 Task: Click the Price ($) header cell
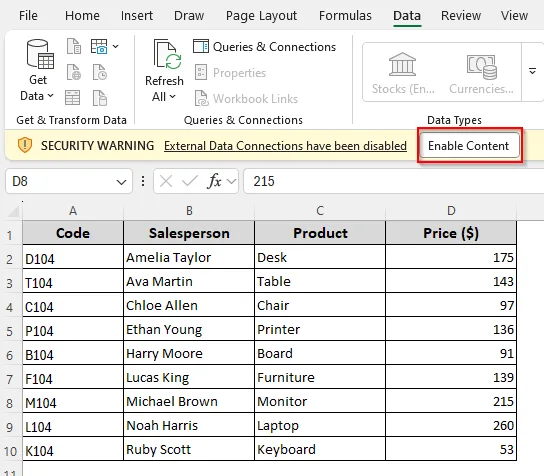tap(451, 233)
